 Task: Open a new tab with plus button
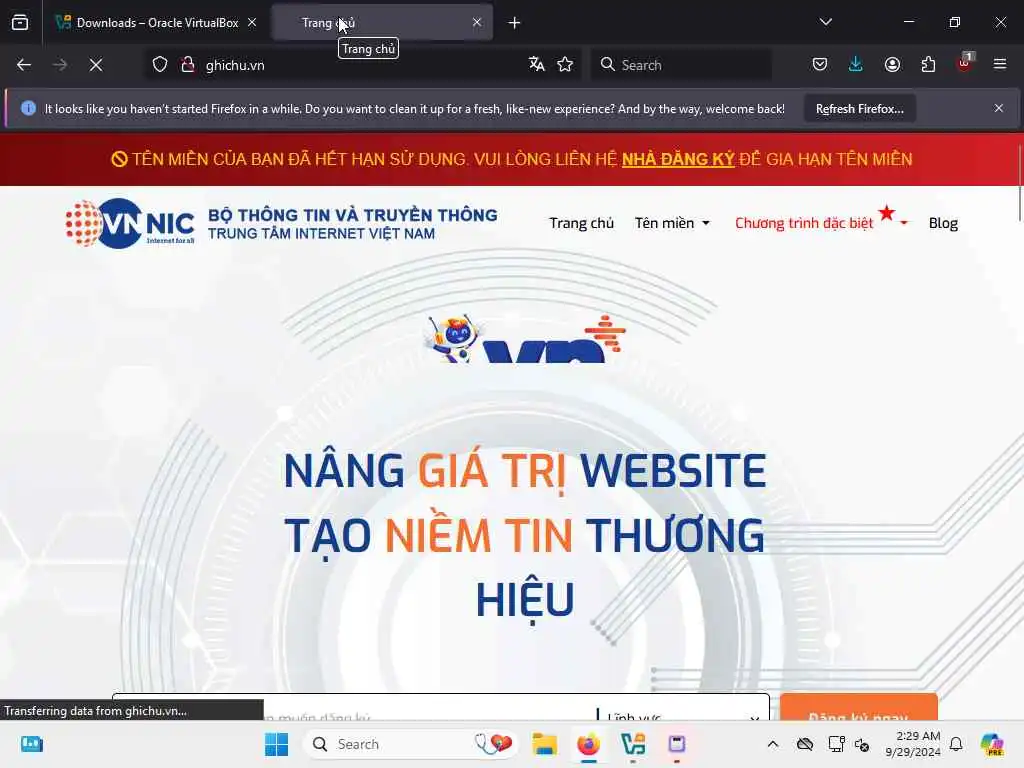[x=515, y=23]
